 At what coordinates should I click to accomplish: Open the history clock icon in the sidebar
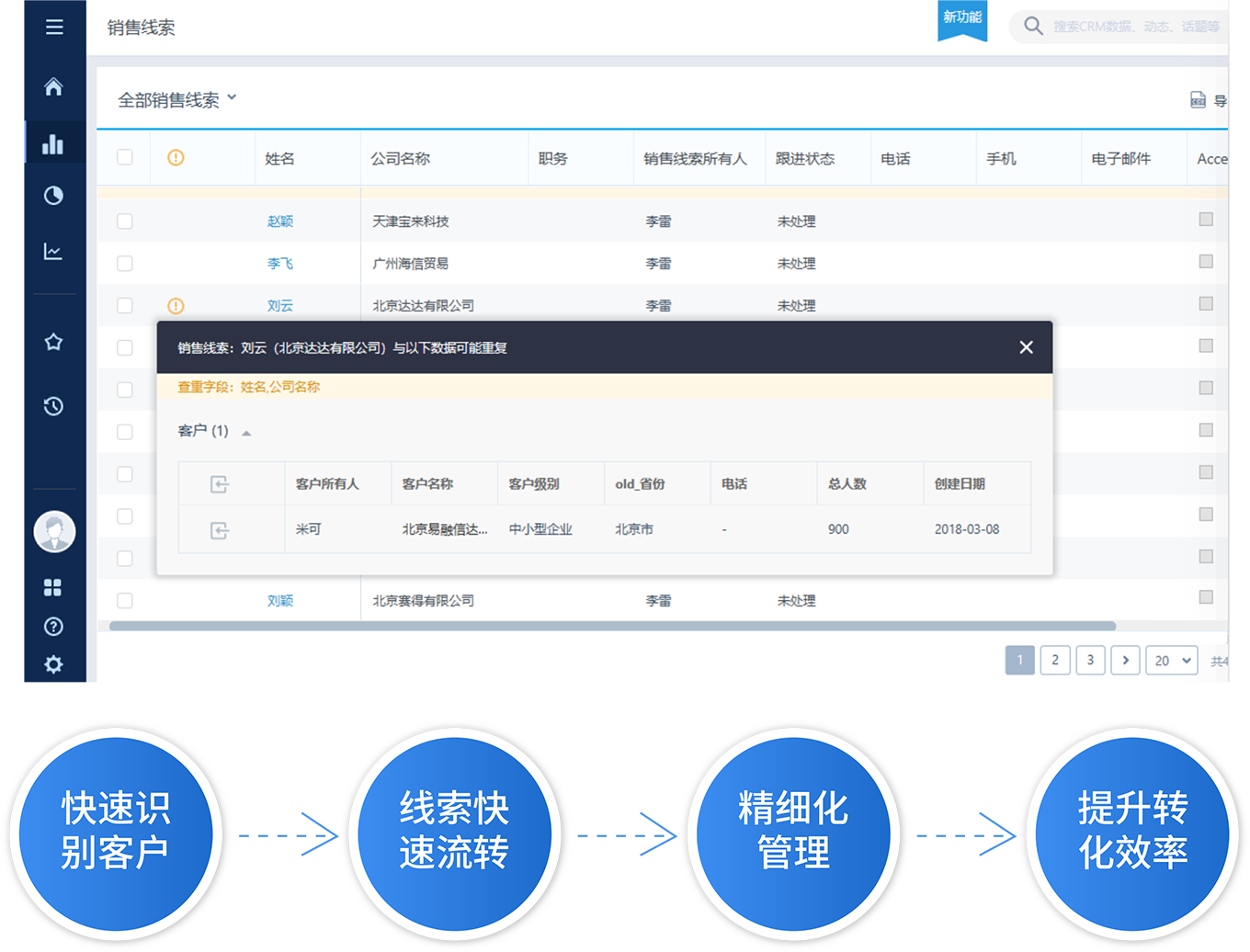click(x=53, y=405)
